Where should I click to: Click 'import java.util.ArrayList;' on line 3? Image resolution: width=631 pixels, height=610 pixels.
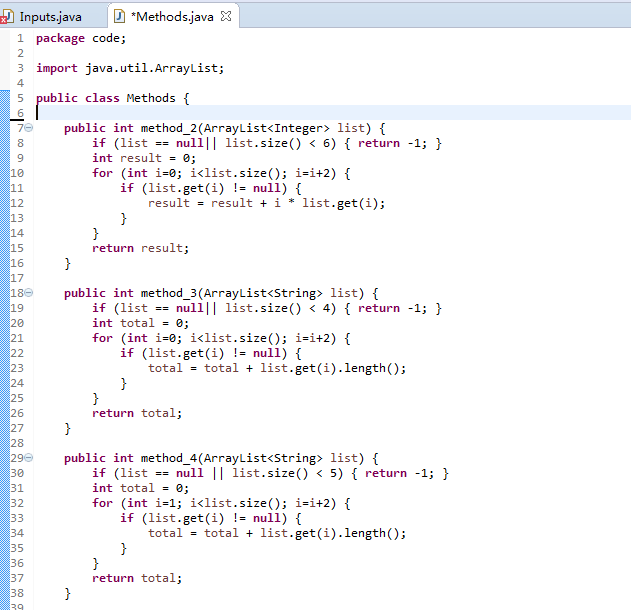[130, 68]
